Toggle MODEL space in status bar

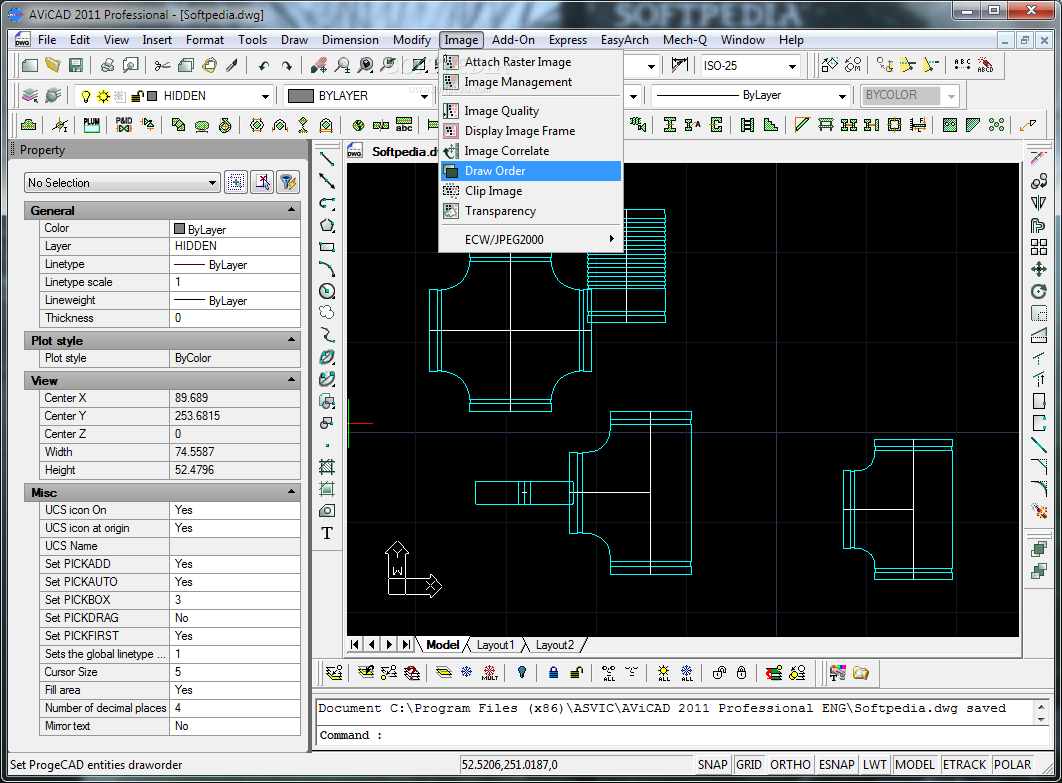[x=914, y=765]
